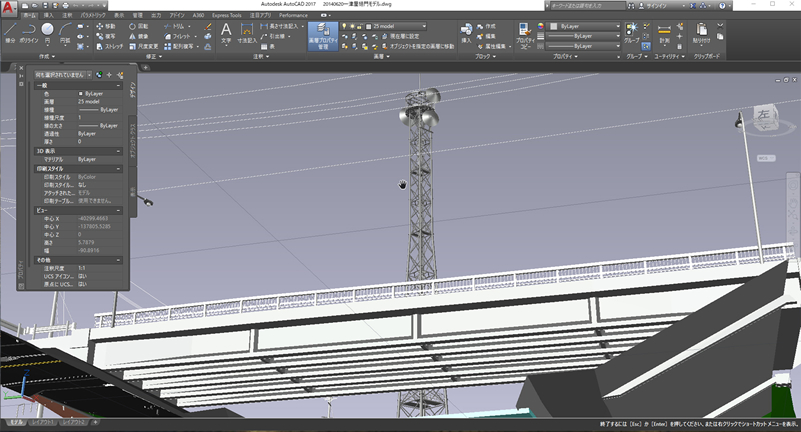Select the 円 (Circle) tool
The height and width of the screenshot is (432, 801).
coord(49,32)
